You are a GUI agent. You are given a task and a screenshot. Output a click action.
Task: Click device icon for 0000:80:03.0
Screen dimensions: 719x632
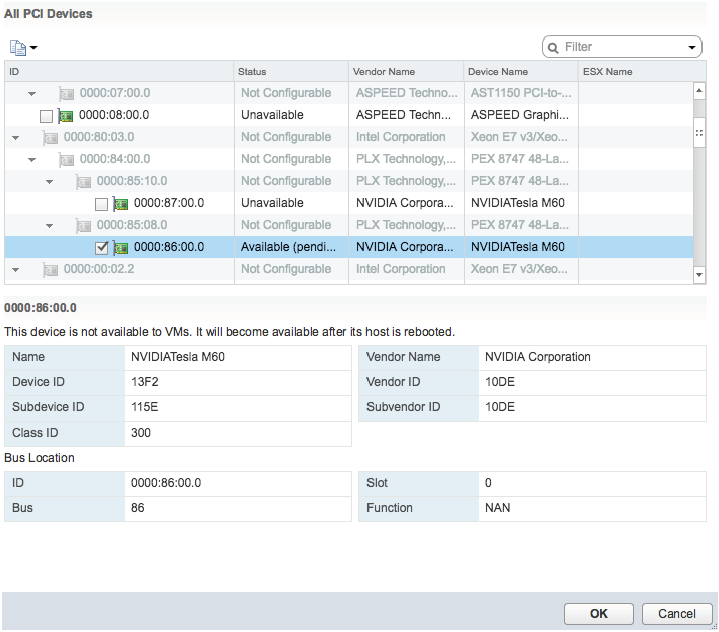[50, 138]
